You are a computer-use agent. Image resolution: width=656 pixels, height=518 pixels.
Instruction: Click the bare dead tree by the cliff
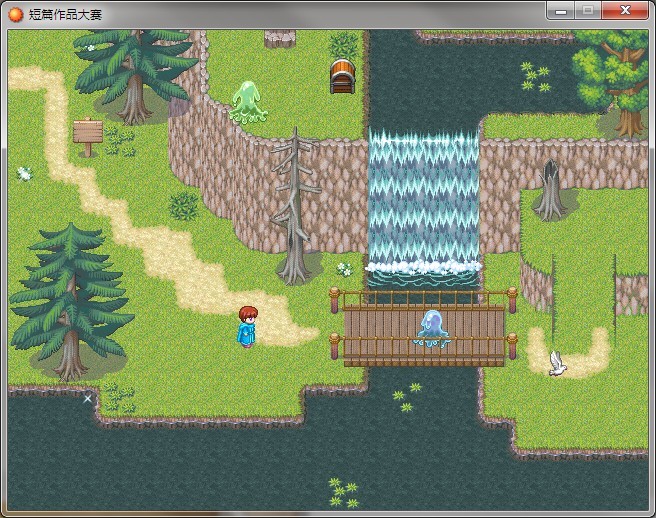[295, 206]
